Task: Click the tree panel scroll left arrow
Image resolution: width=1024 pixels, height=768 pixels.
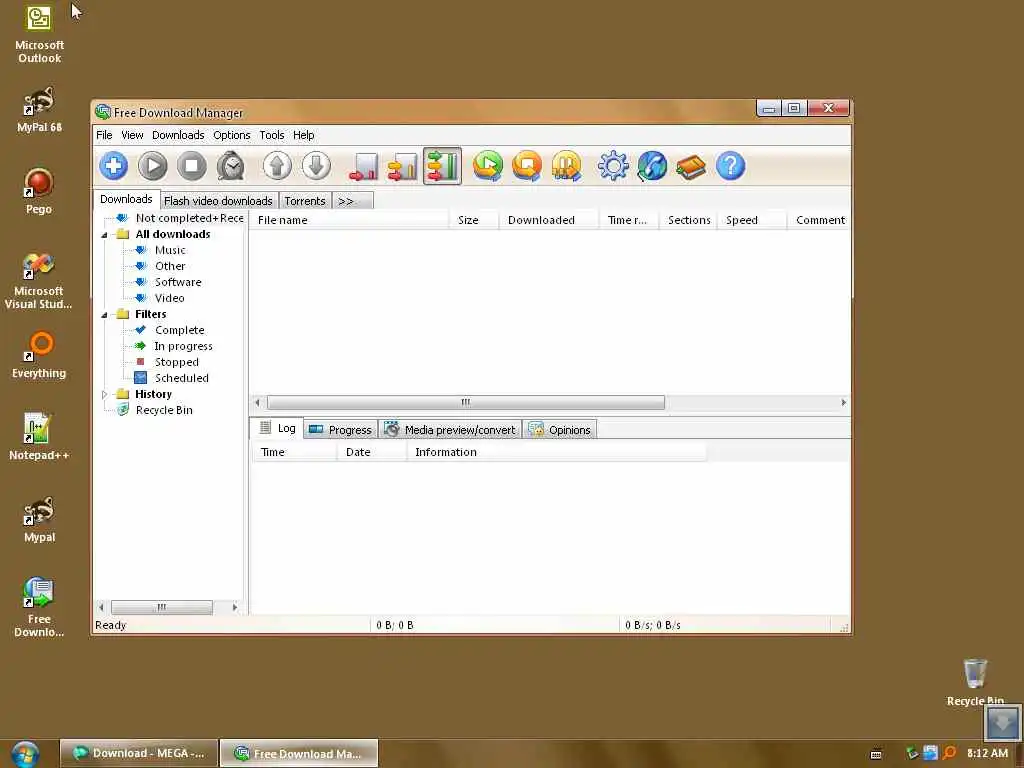Action: pos(101,607)
